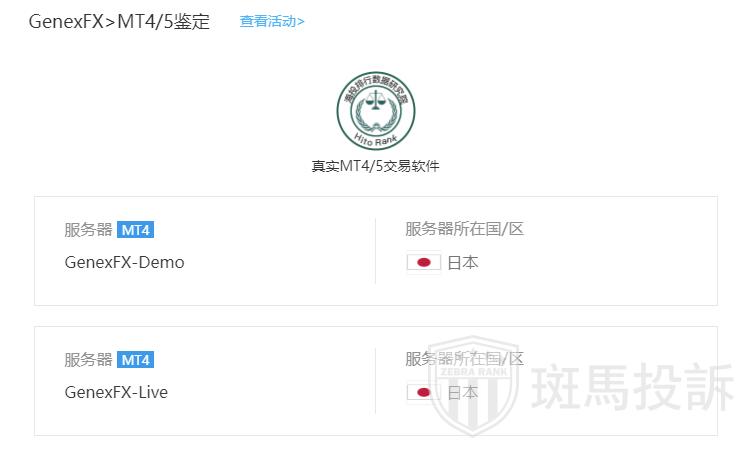Image resolution: width=753 pixels, height=449 pixels.
Task: Click the Hito Rank circular logo
Action: tap(376, 110)
